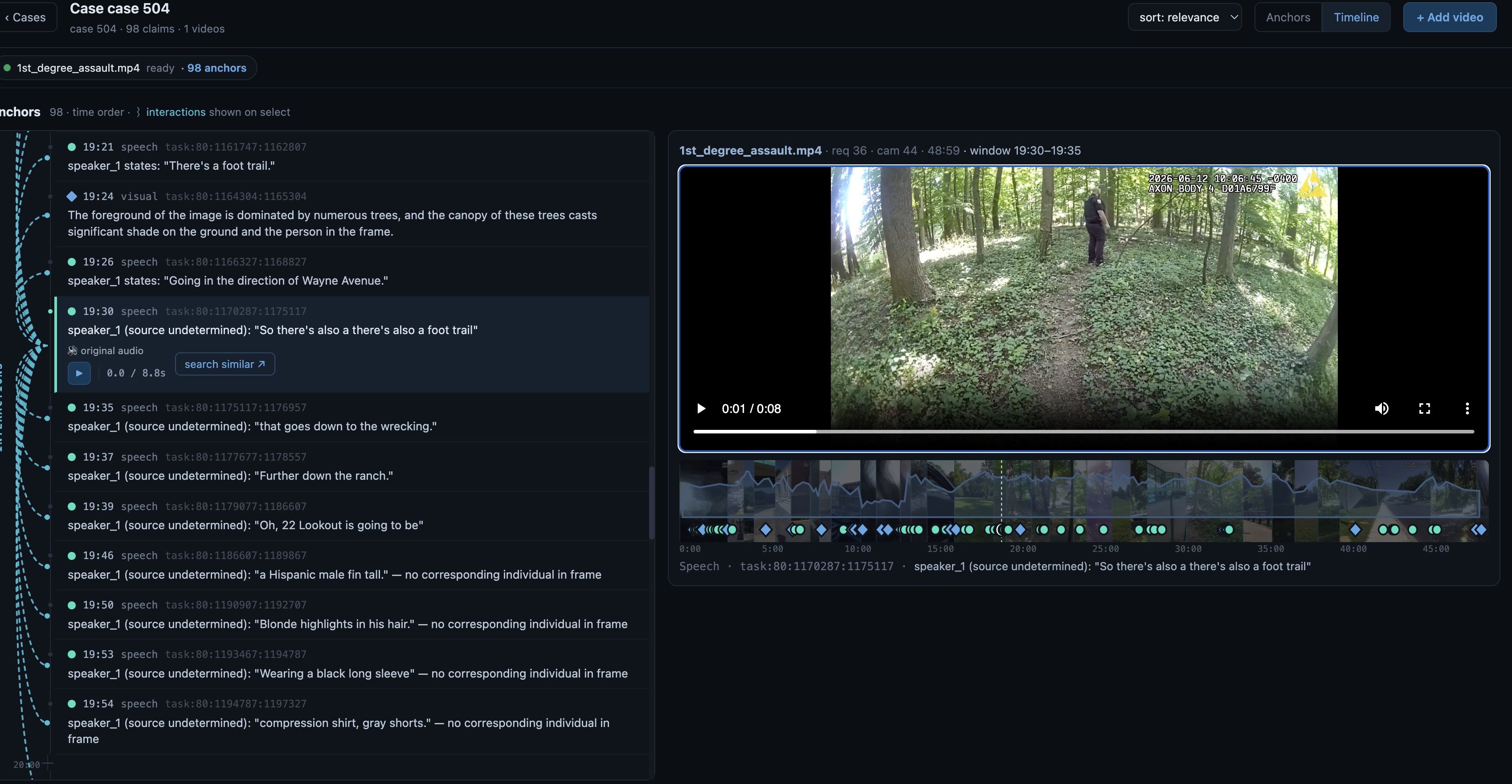
Task: Click green speech dot for 19:46 anchor
Action: (72, 555)
